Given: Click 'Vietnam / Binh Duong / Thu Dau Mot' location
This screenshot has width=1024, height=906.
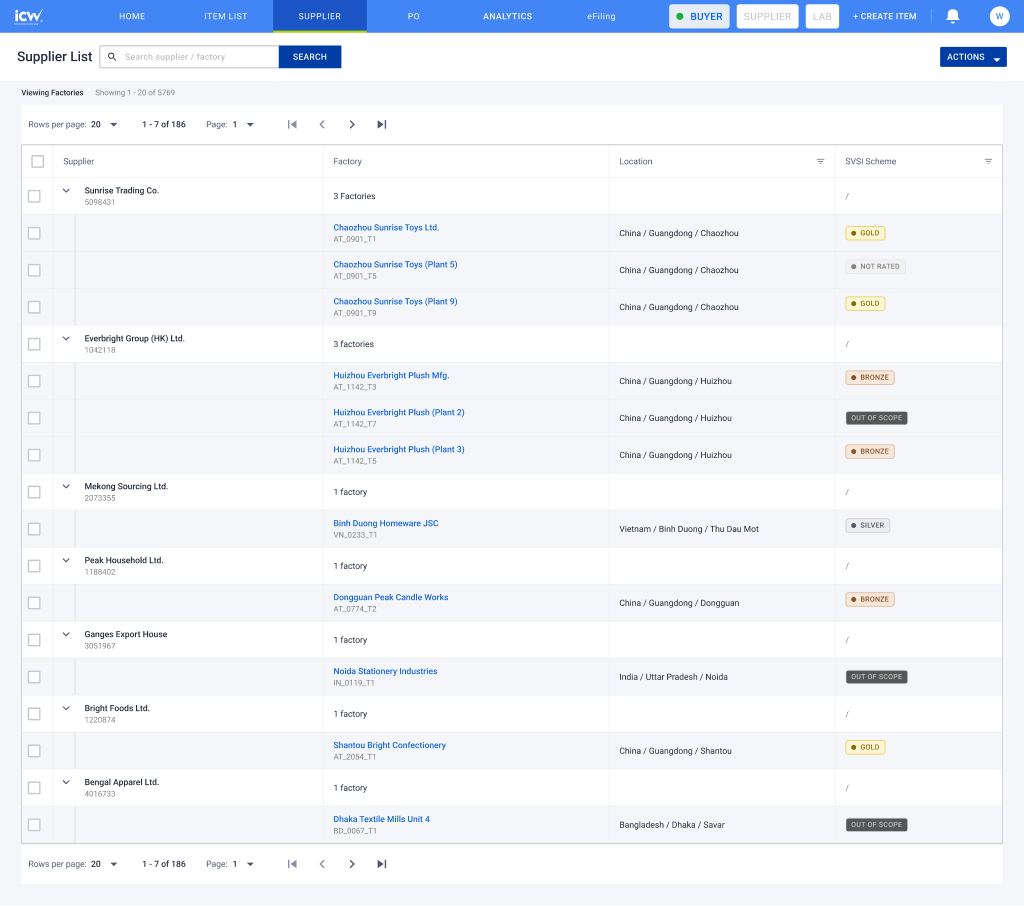Looking at the screenshot, I should [688, 529].
